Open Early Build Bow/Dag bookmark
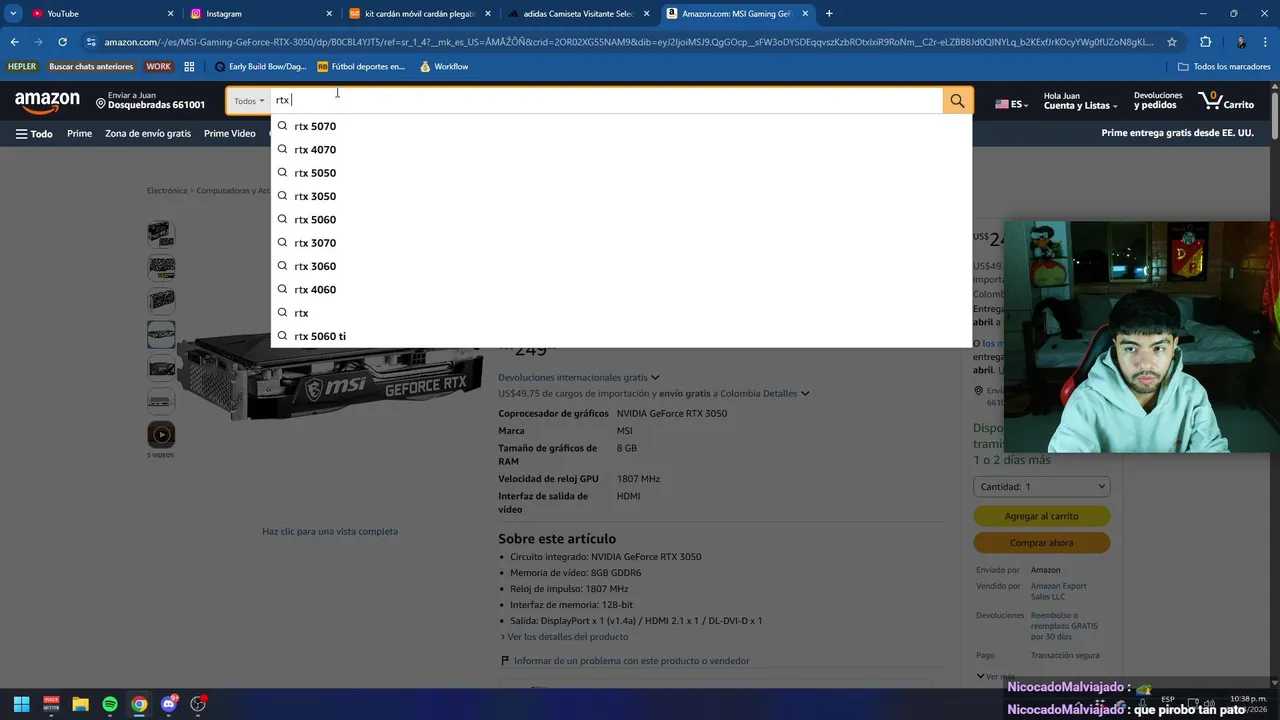The image size is (1280, 720). click(x=261, y=67)
